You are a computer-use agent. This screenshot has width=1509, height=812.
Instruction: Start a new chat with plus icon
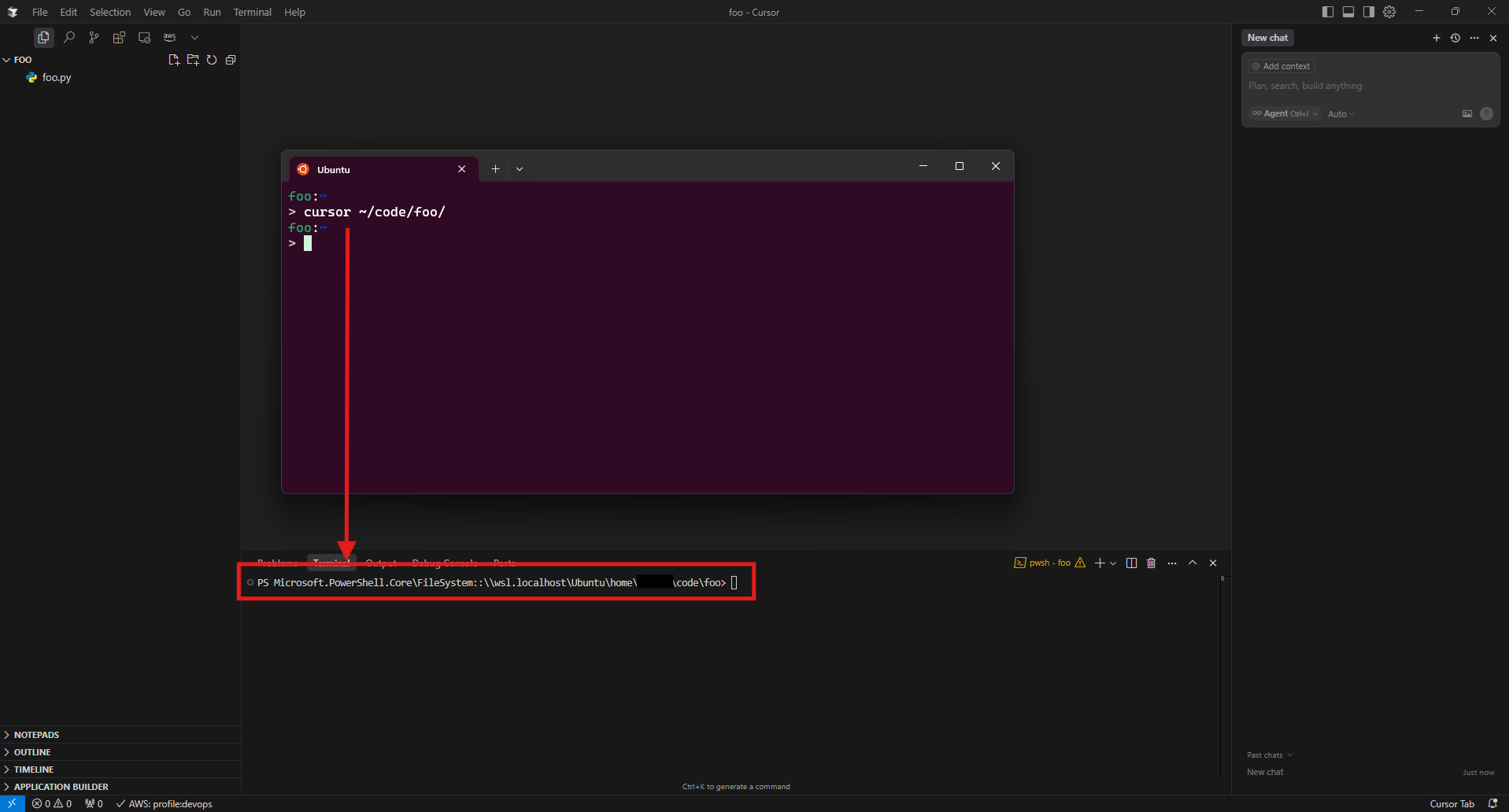(1437, 38)
